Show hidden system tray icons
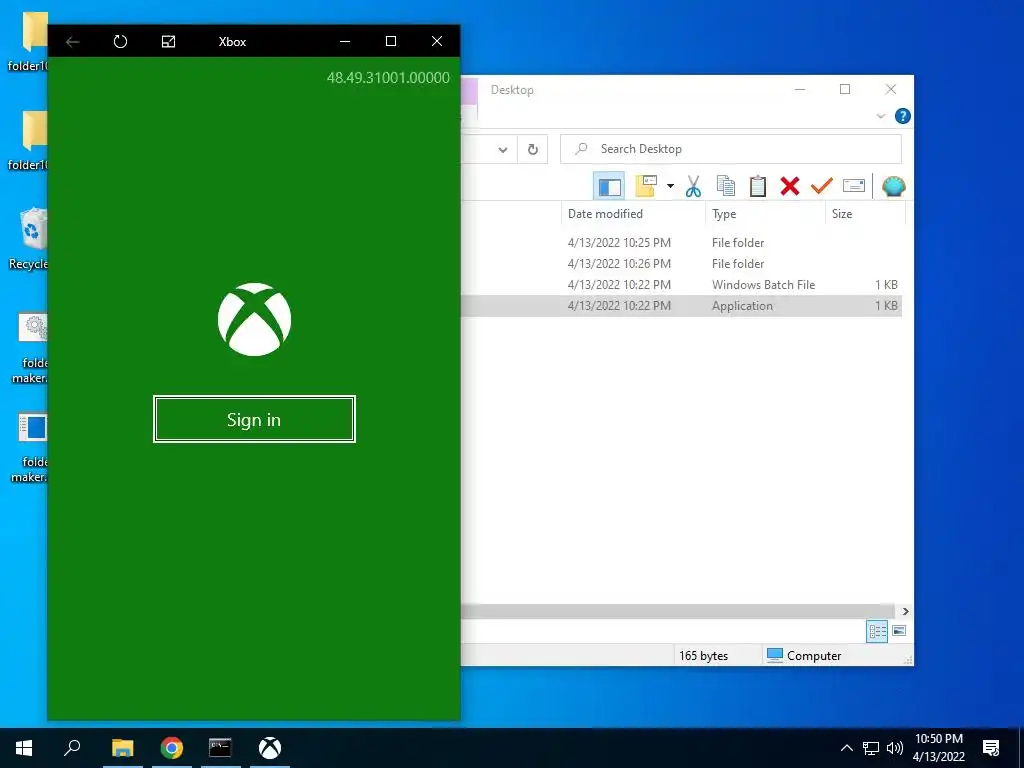Screen dimensions: 1024x768 846,748
